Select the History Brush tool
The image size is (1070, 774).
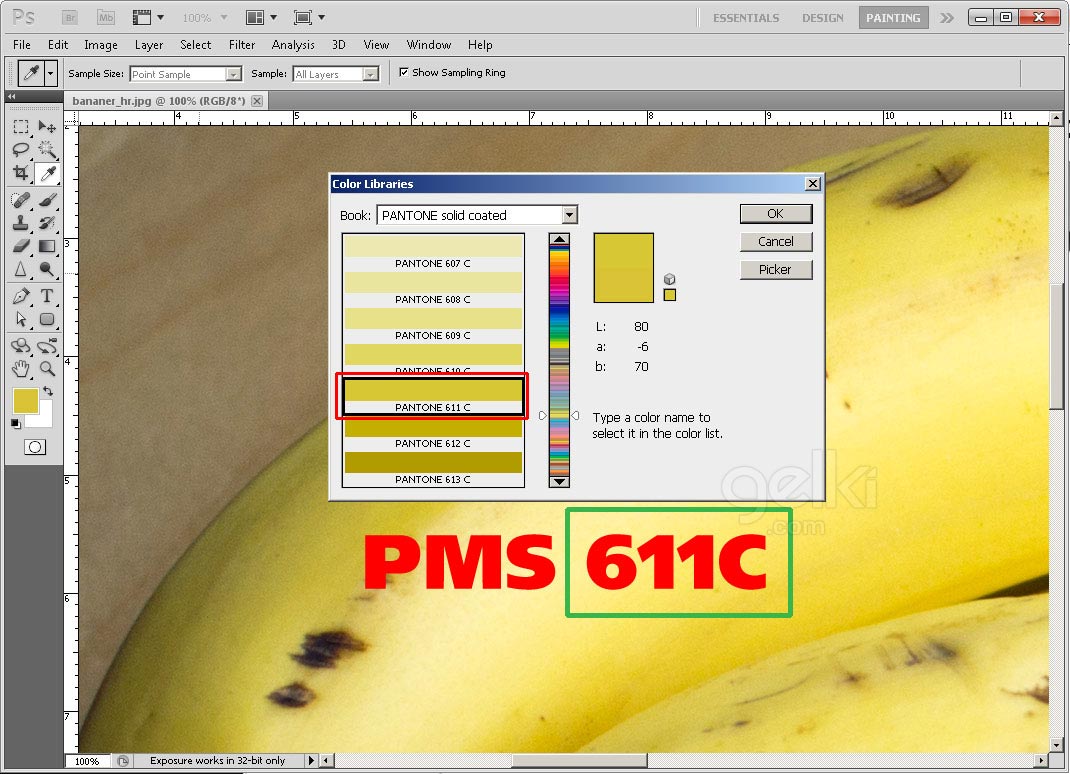tap(47, 223)
